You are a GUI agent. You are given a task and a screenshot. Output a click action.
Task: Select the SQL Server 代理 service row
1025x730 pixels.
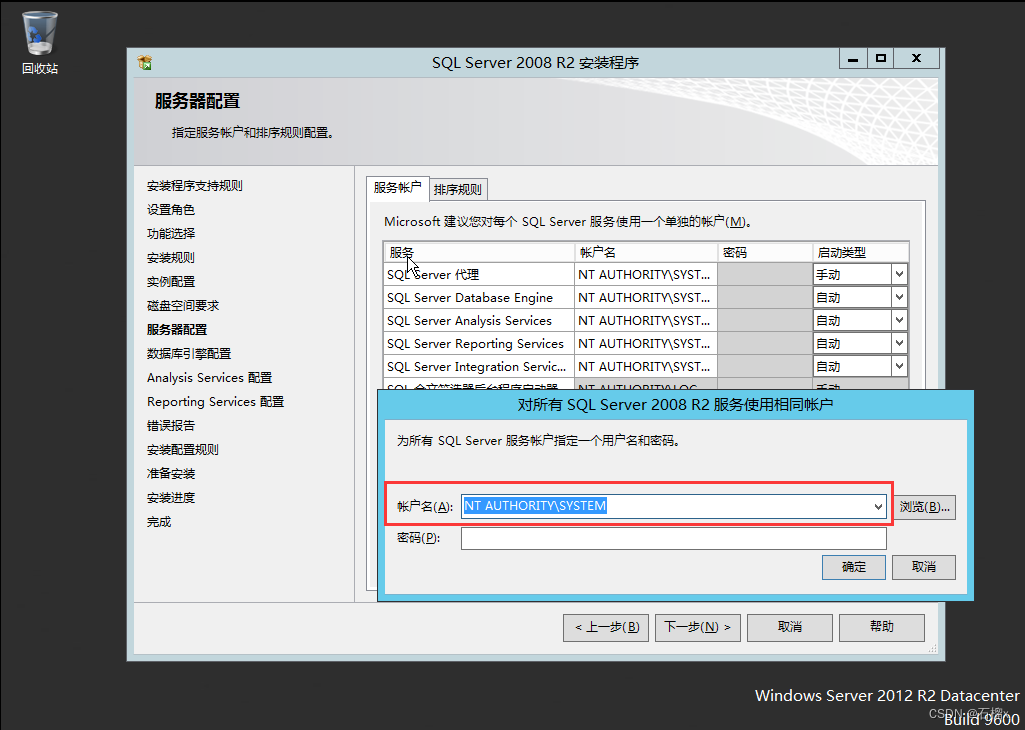coord(479,274)
